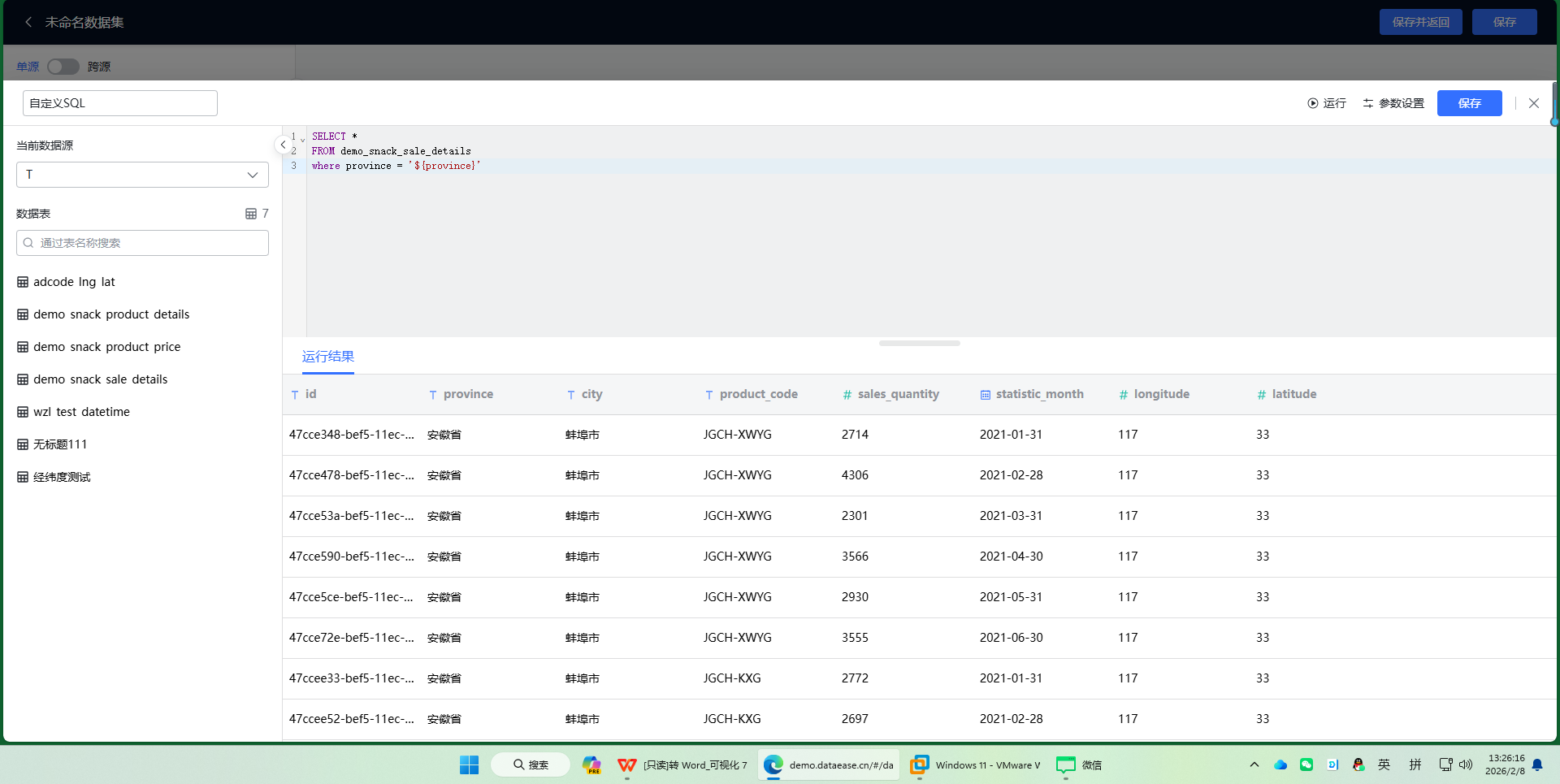The image size is (1560, 784).
Task: Click the editor and results divider handle
Action: [920, 343]
